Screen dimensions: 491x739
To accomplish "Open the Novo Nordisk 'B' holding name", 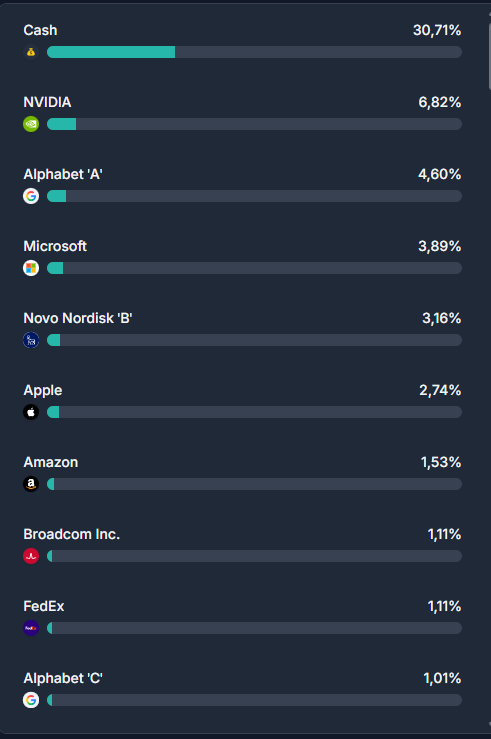I will 78,318.
